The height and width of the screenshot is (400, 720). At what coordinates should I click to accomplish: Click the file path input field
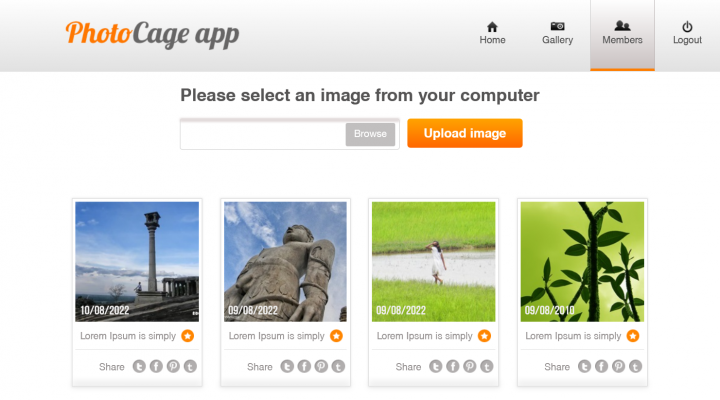[x=263, y=134]
